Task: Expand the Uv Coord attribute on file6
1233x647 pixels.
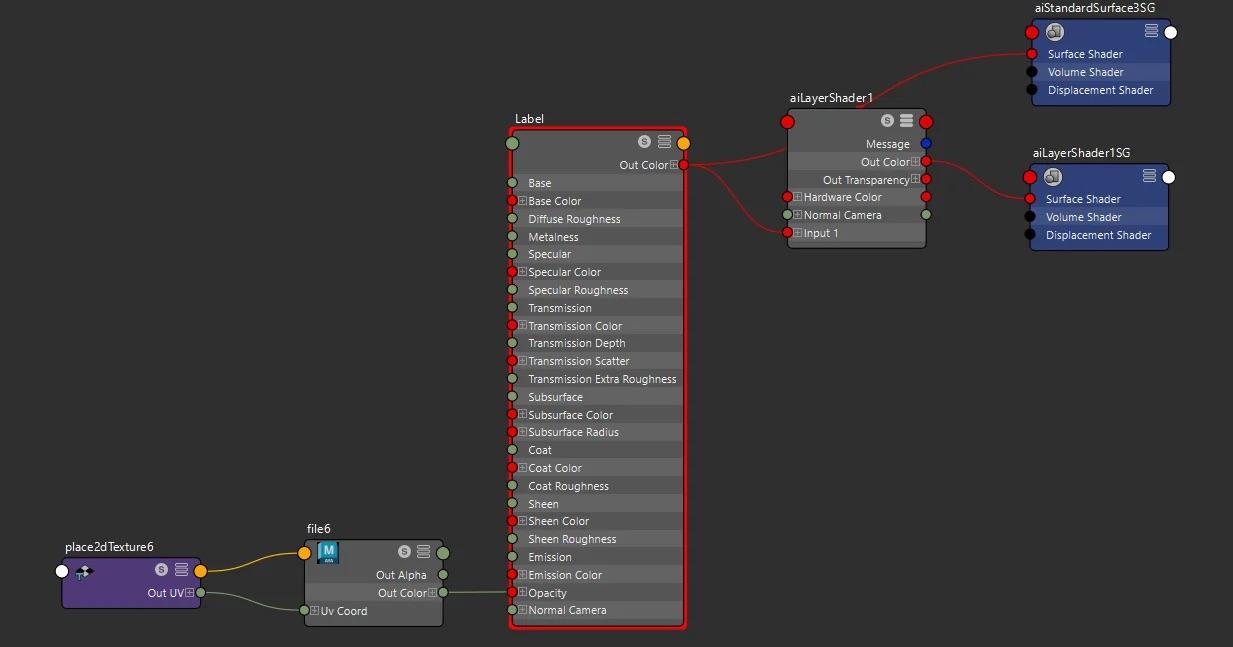Action: point(315,611)
